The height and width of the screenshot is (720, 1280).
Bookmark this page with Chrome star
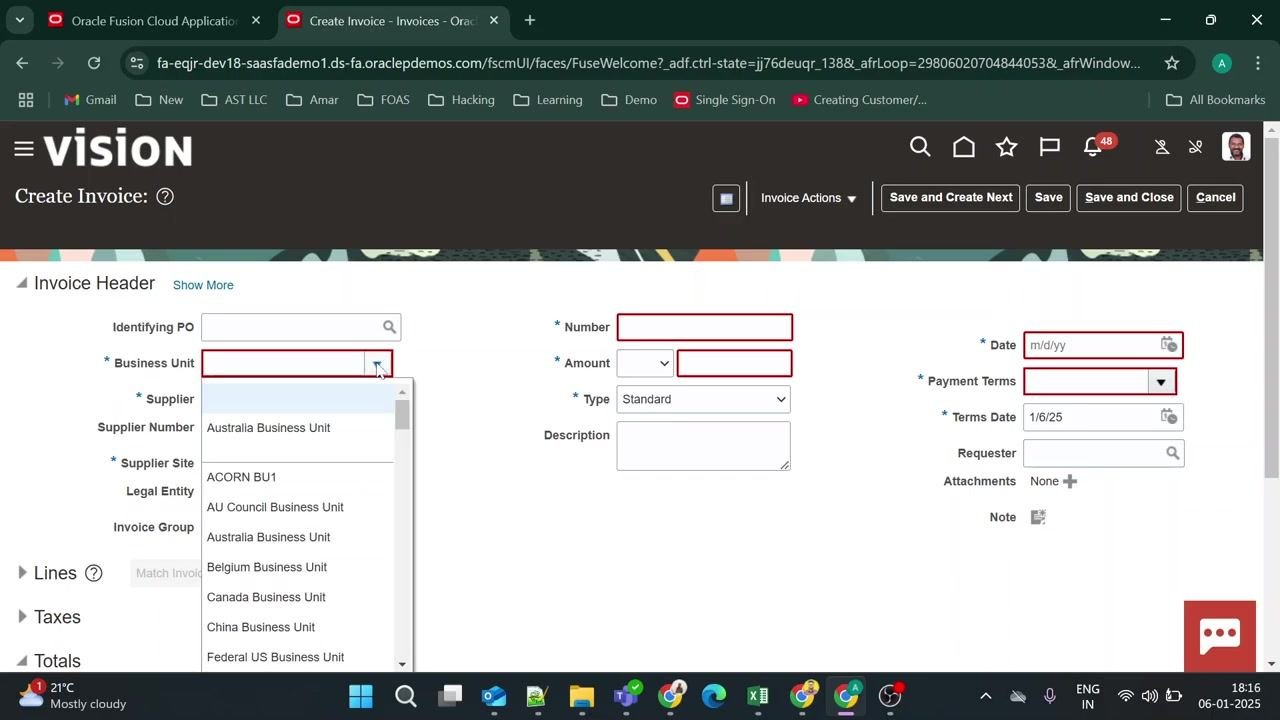click(x=1172, y=63)
